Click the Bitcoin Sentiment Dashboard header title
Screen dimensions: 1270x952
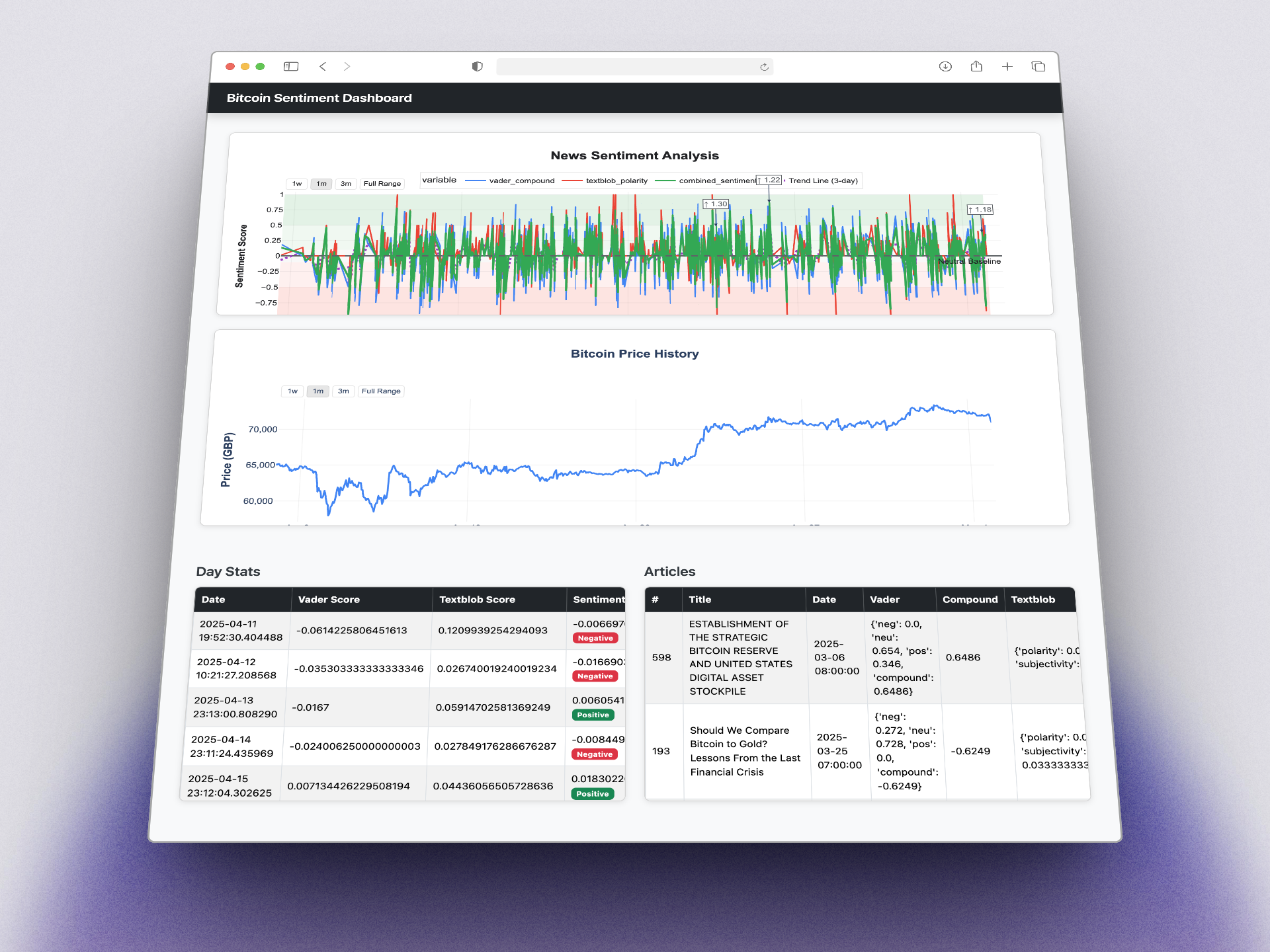(319, 97)
